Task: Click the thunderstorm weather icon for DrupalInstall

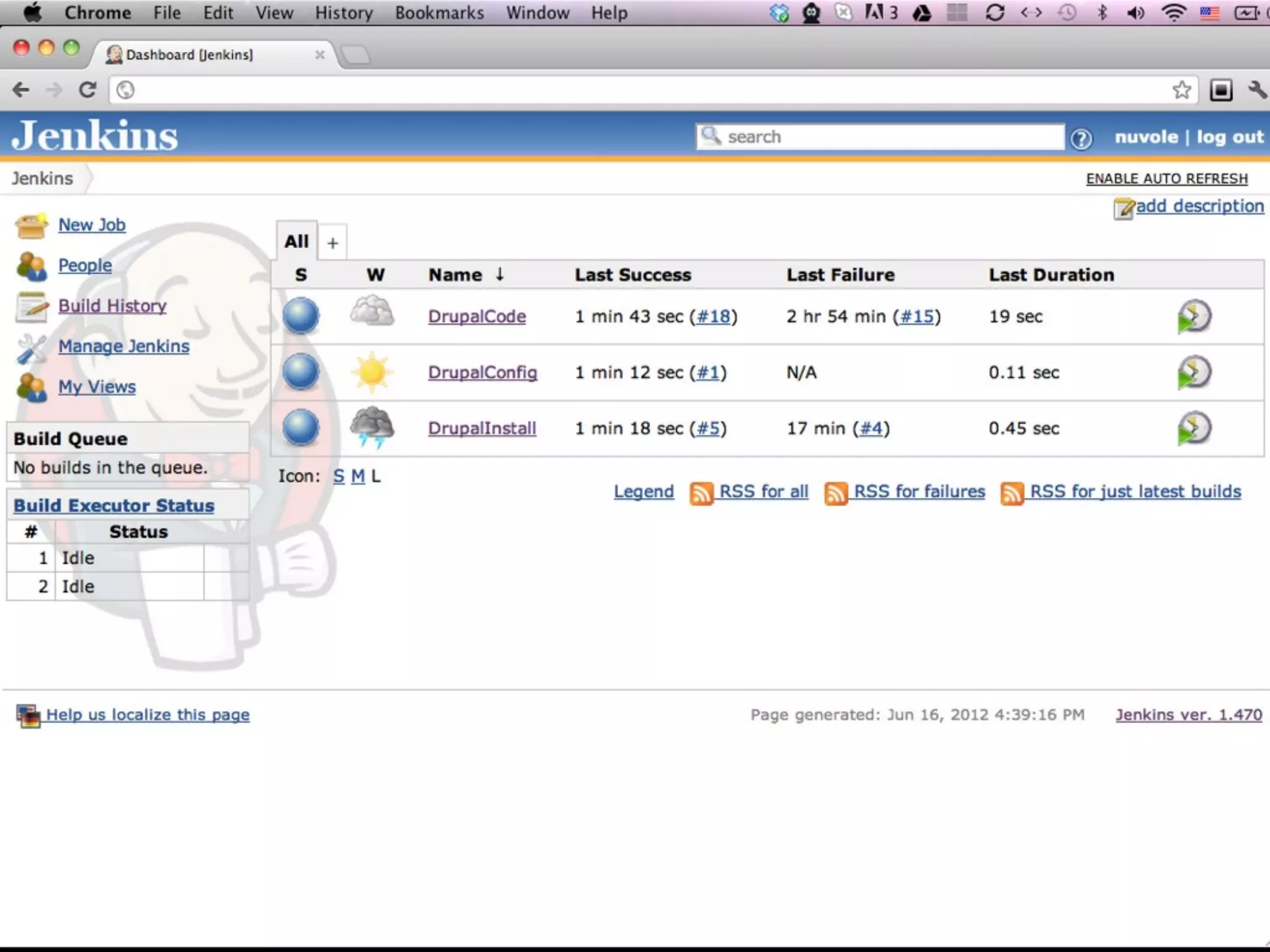Action: [371, 426]
